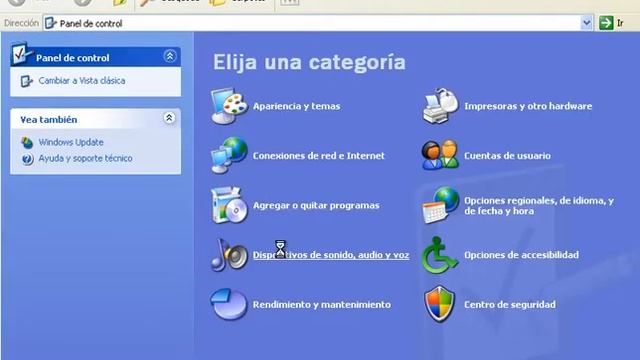This screenshot has height=360, width=640.
Task: Open the Cuentas de usuario people icon
Action: pos(440,156)
